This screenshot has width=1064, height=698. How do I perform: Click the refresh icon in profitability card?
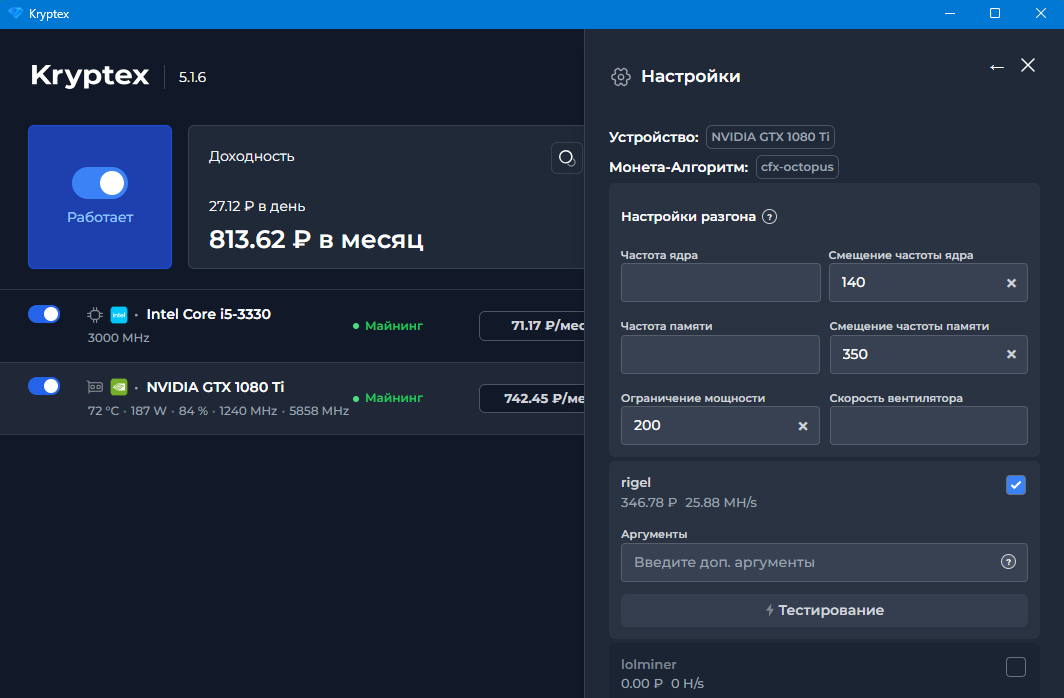point(567,158)
